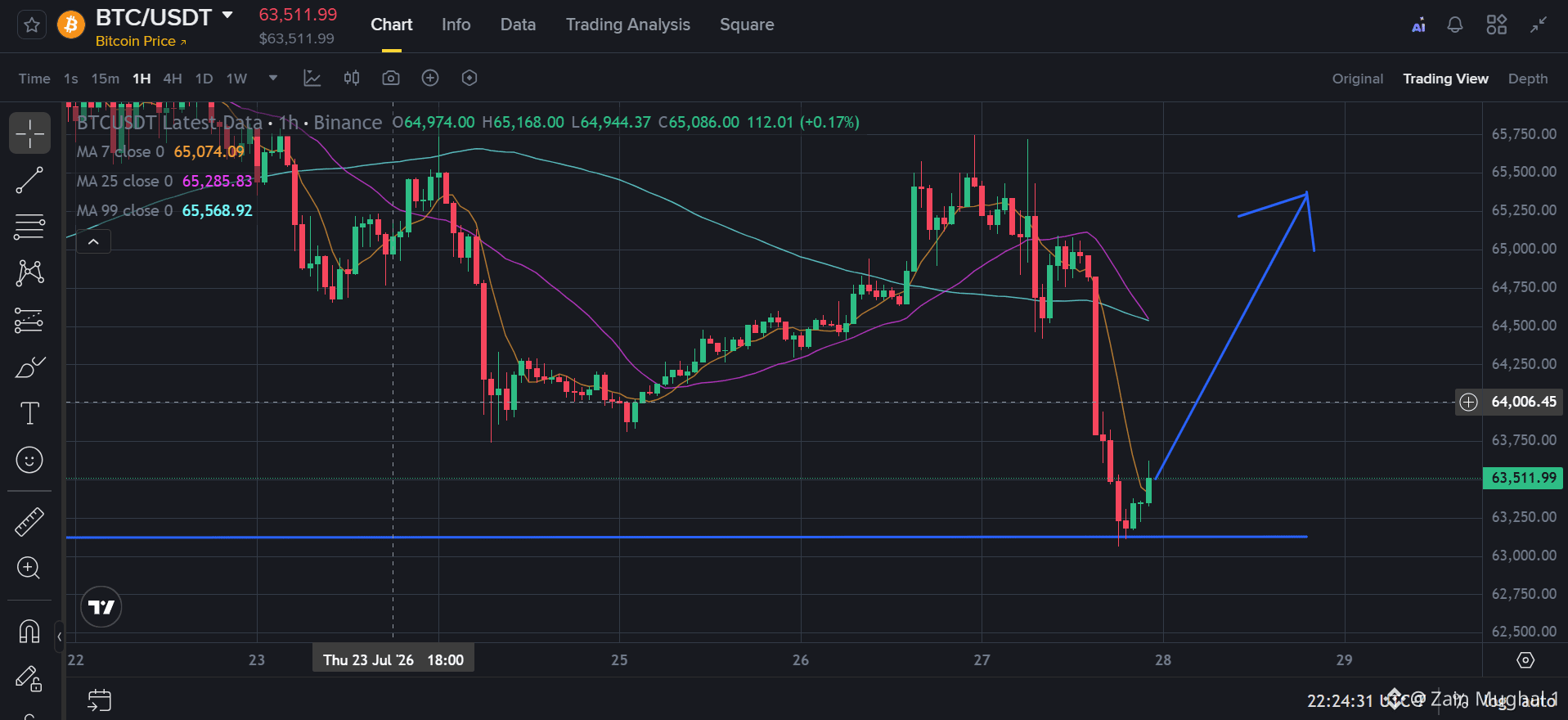Click the 65,000.00 price axis level
Screen dimensions: 1568x720
(x=1524, y=249)
